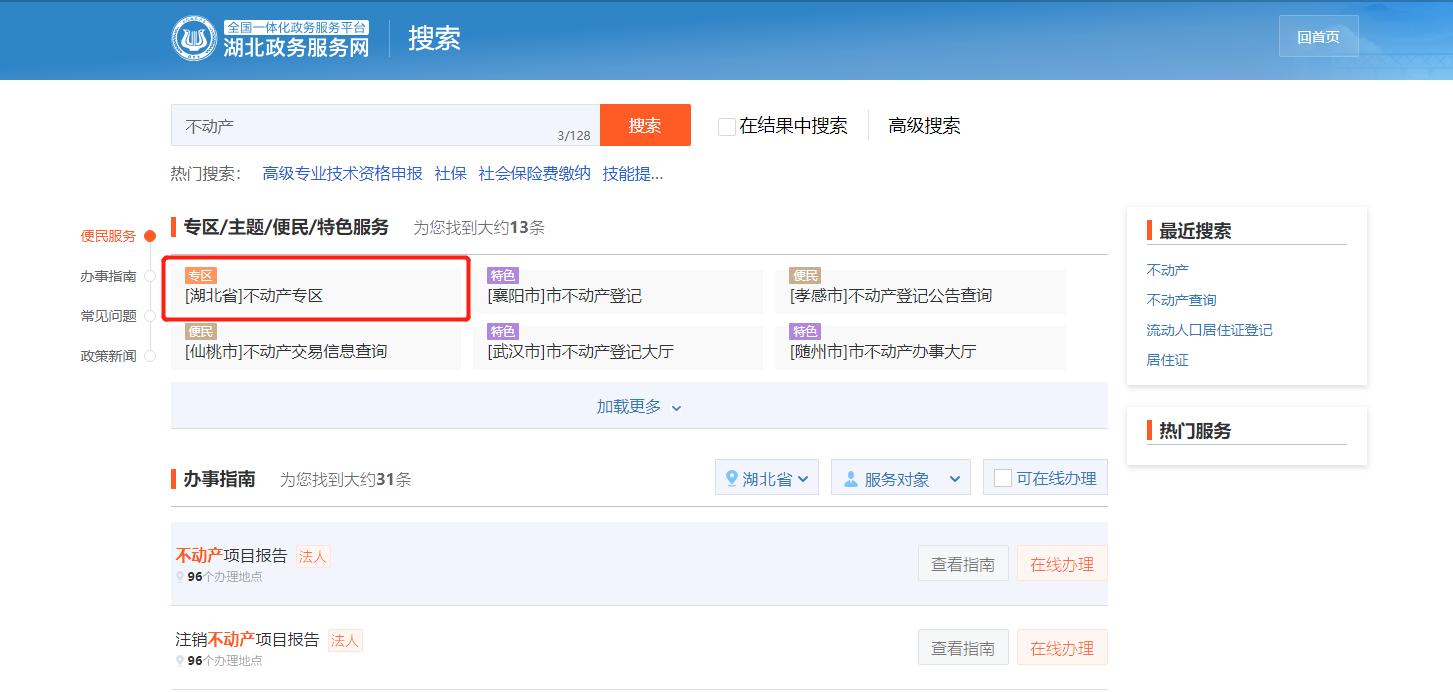Screen dimensions: 1453x692
Task: Click the orange 搜索 button
Action: pyautogui.click(x=645, y=125)
